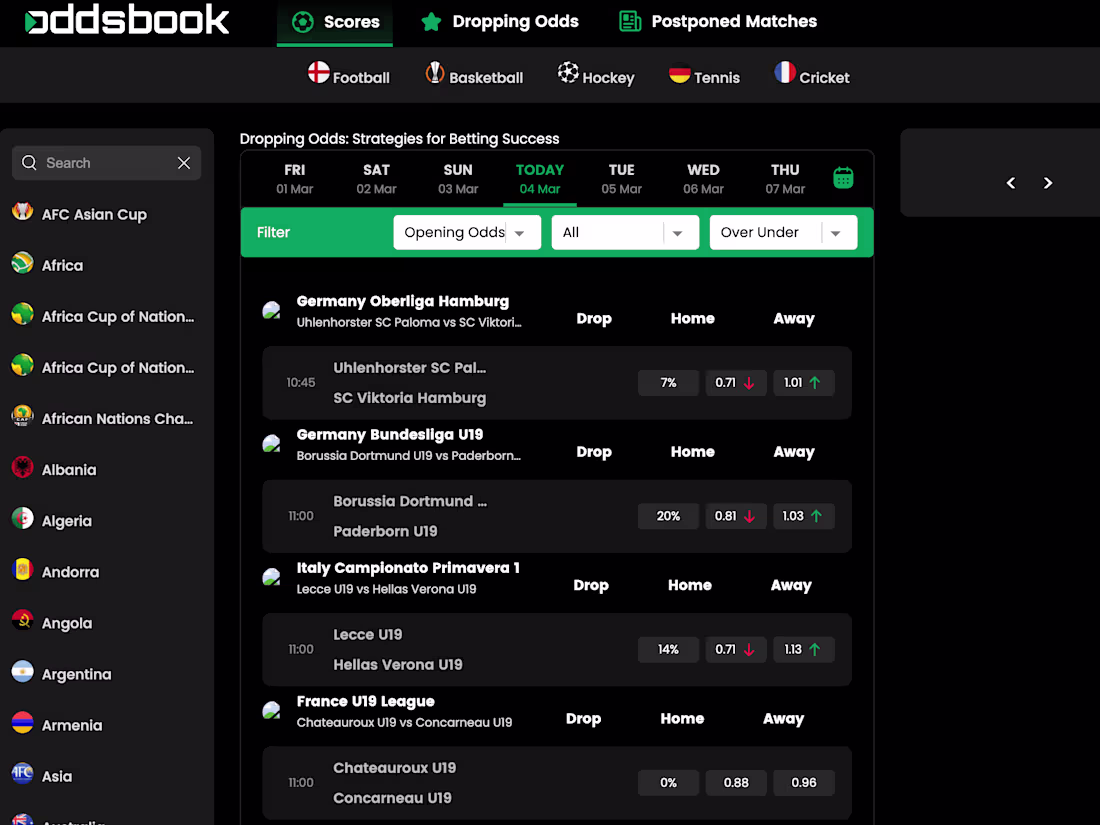Screen dimensions: 1100x825
Task: Click the Argentina flag icon
Action: click(22, 672)
